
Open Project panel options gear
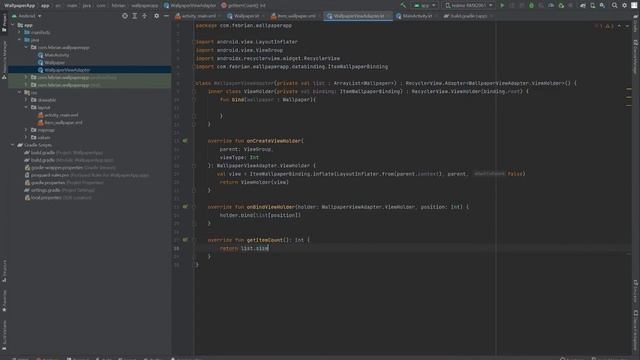tap(156, 16)
